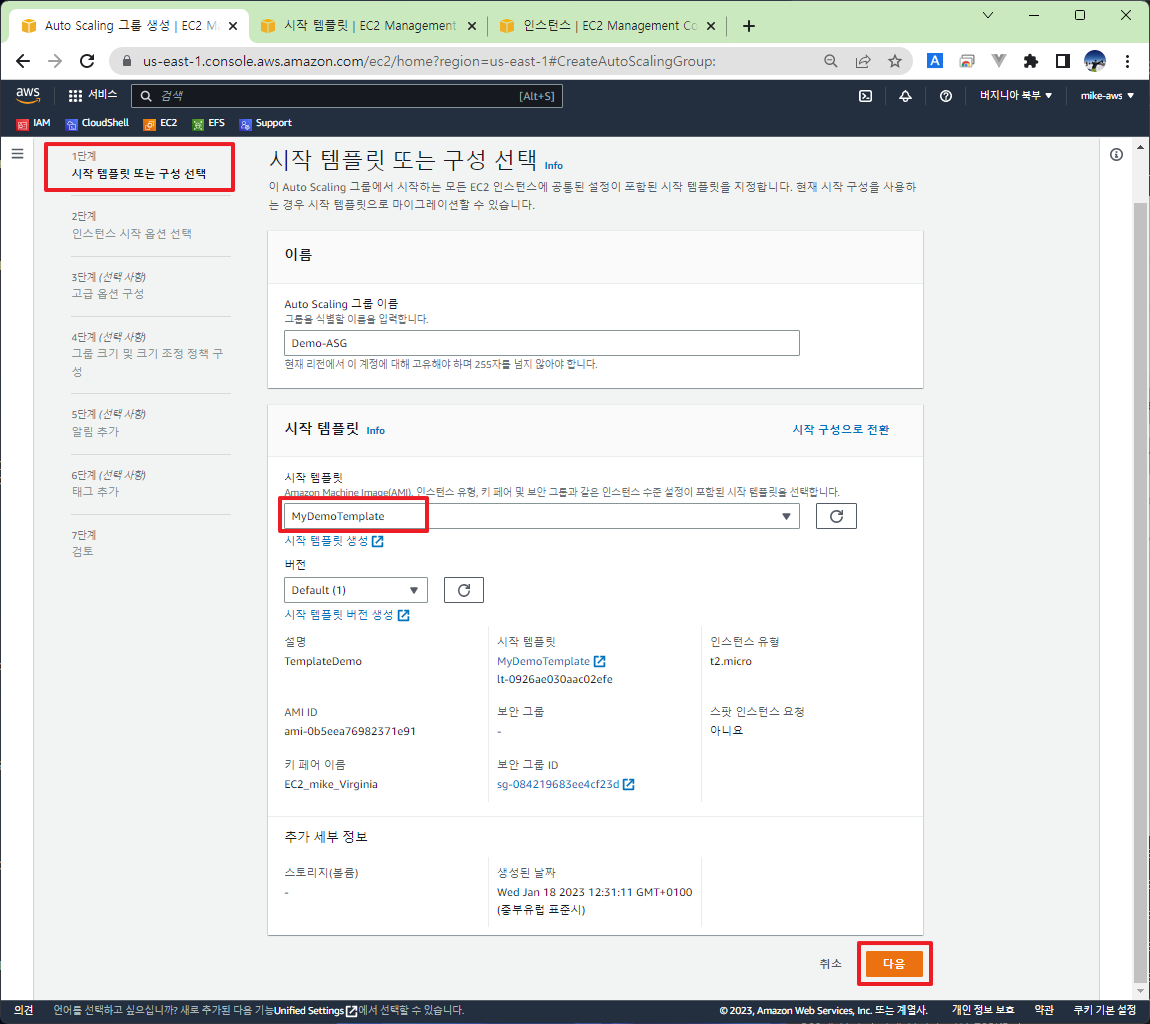This screenshot has height=1024, width=1150.
Task: Open a new browser tab
Action: tap(748, 26)
